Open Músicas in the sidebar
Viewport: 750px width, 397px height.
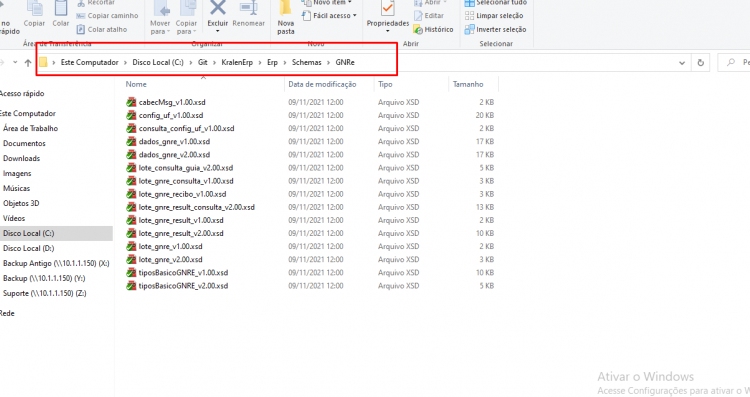[16, 188]
